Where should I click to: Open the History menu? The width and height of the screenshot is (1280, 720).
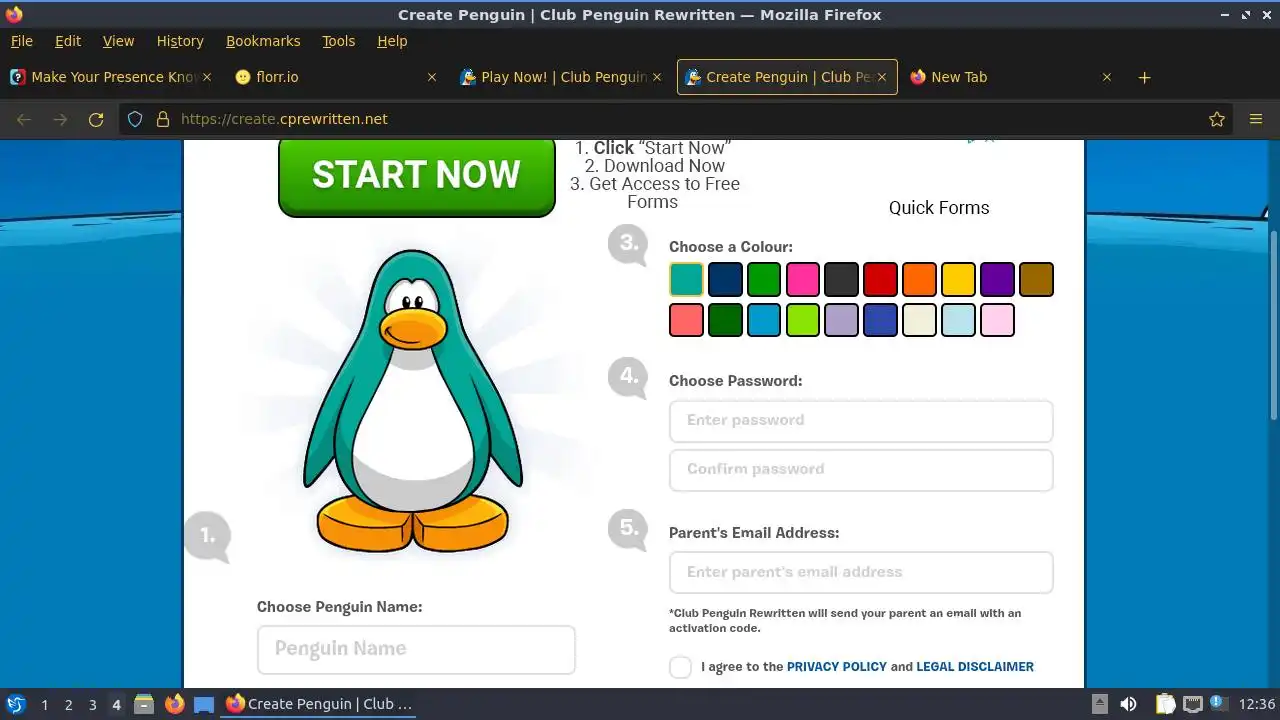[x=180, y=41]
